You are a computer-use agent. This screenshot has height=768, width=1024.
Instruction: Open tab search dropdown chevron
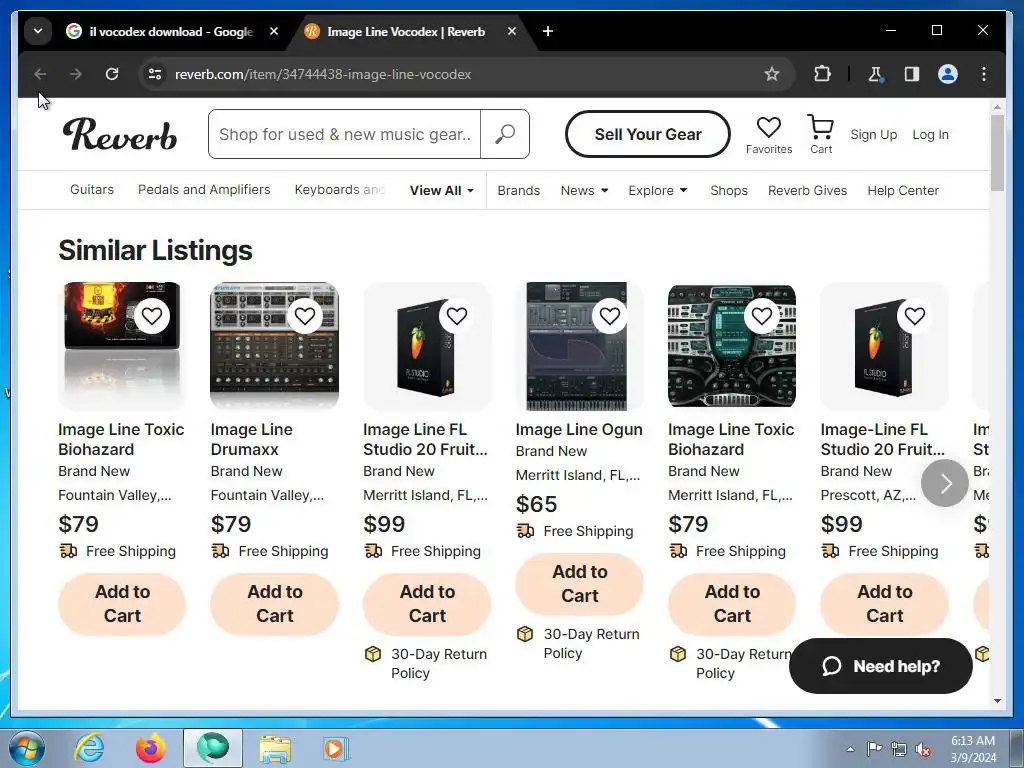coord(38,31)
